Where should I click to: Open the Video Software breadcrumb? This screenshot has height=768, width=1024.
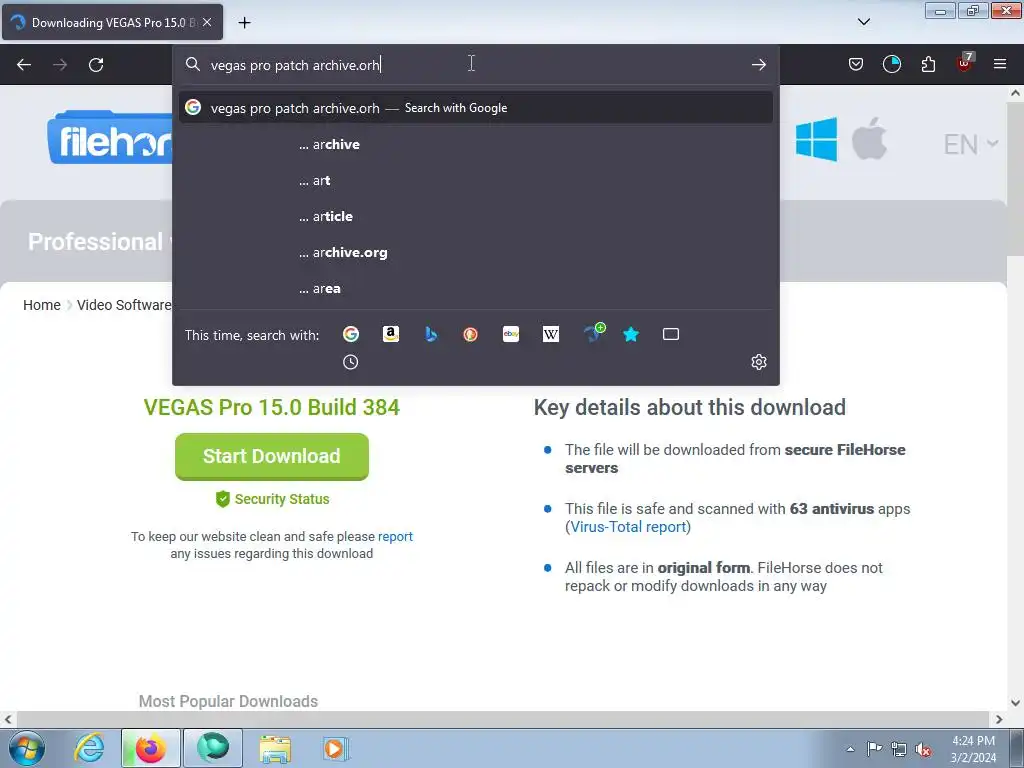[x=124, y=305]
